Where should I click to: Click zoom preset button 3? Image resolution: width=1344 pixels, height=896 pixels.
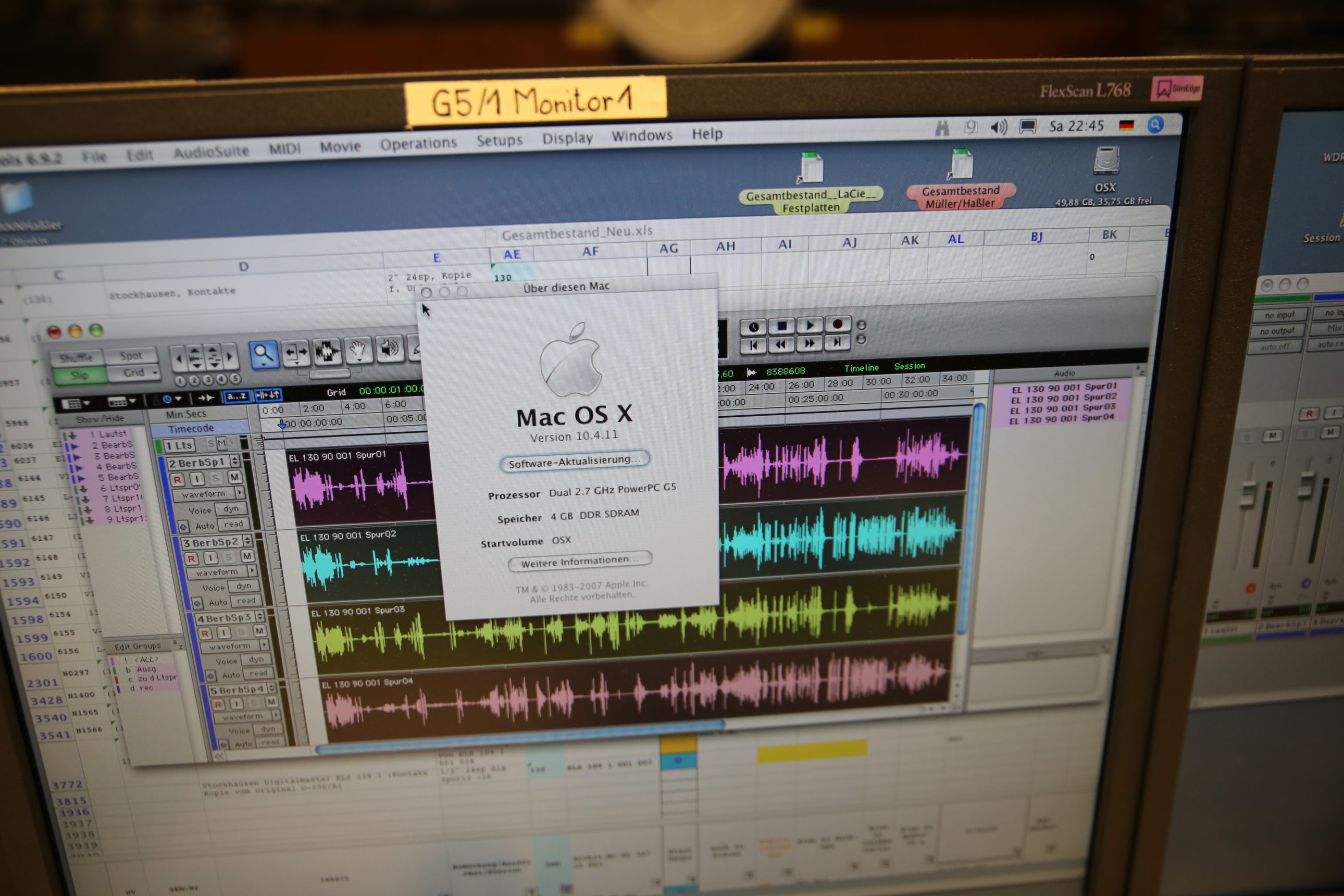click(207, 379)
